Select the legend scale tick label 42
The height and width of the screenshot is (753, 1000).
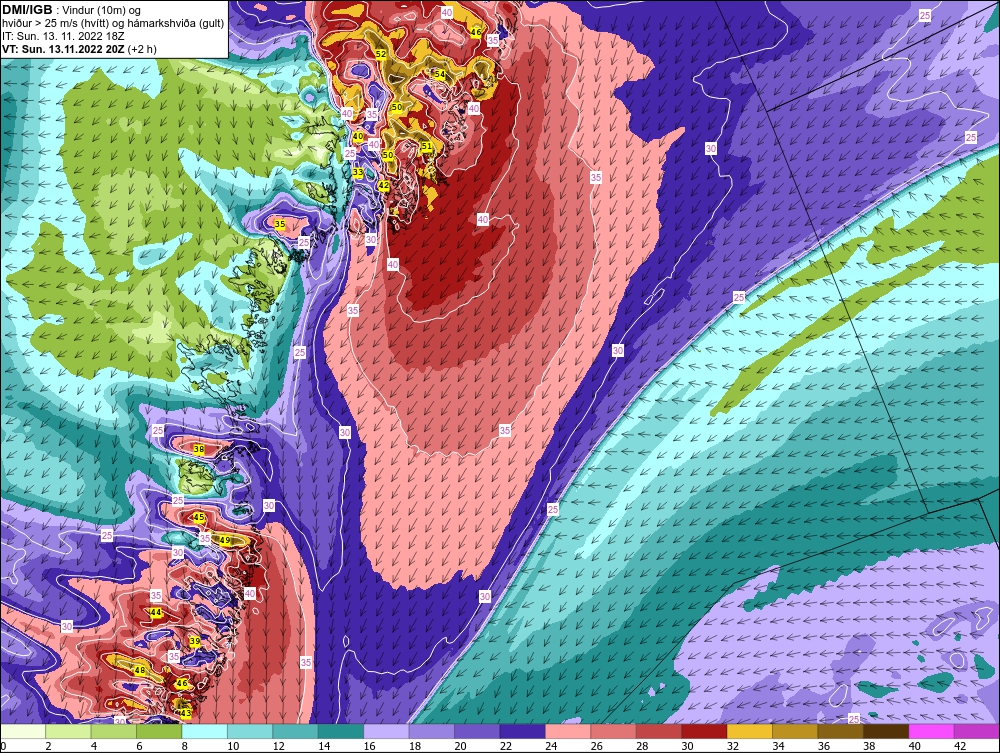[960, 746]
